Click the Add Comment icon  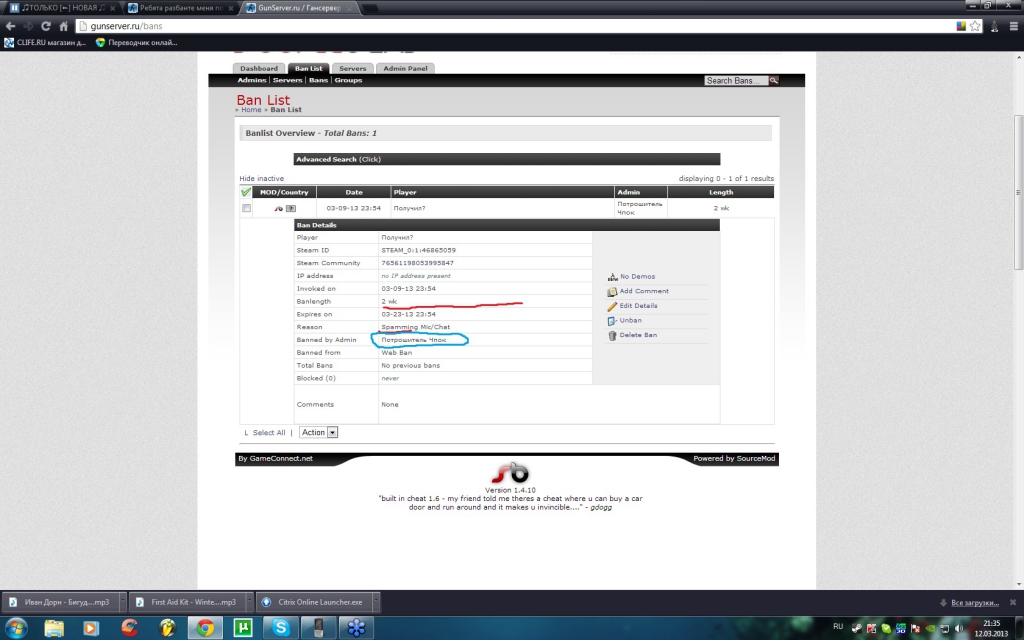point(612,291)
